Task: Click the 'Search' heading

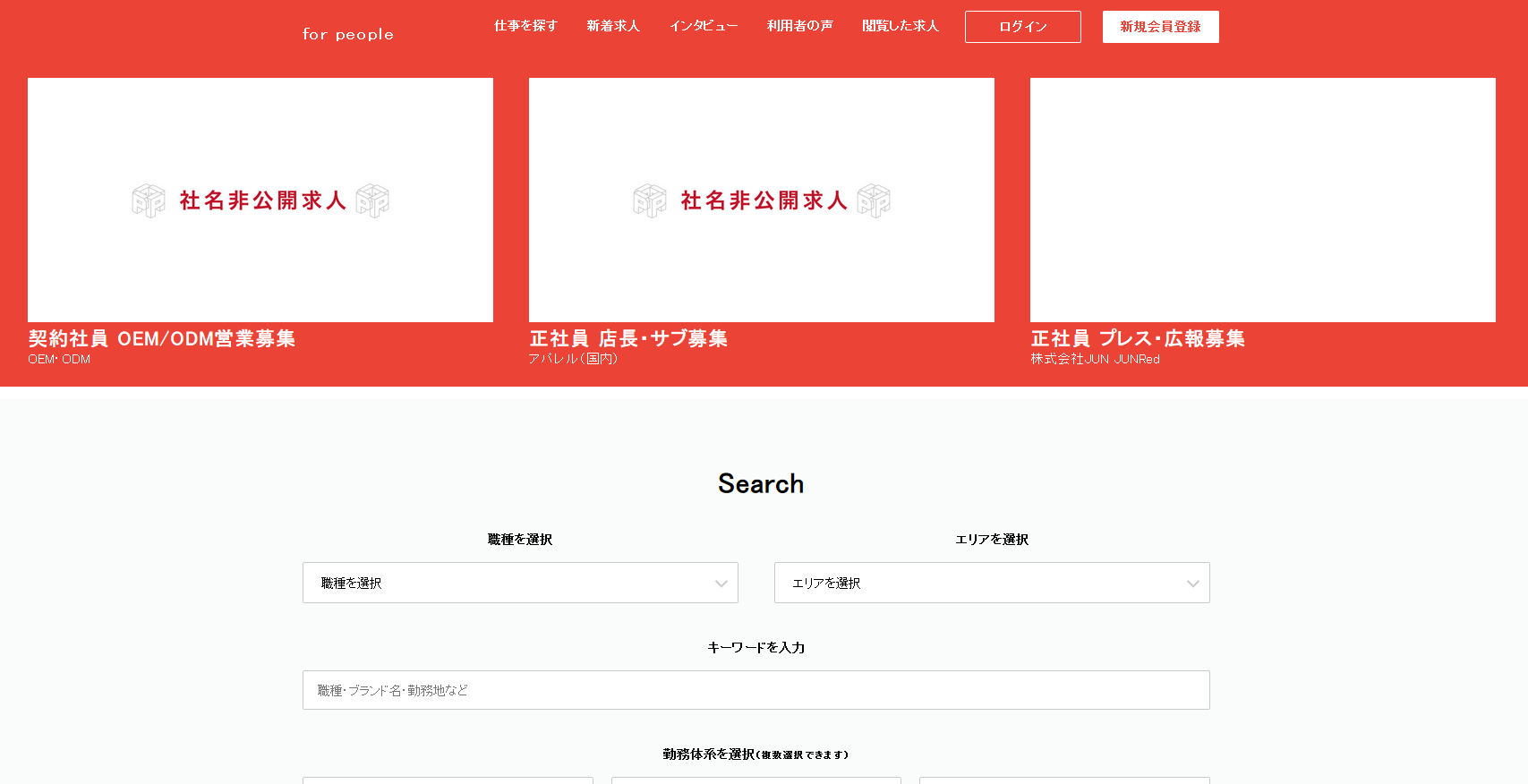Action: (x=761, y=483)
